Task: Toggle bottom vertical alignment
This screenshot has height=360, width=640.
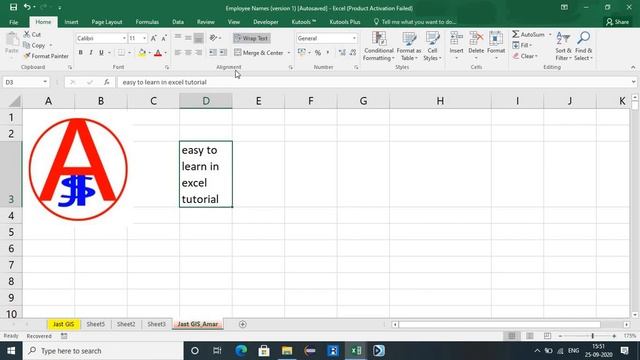Action: [x=198, y=38]
